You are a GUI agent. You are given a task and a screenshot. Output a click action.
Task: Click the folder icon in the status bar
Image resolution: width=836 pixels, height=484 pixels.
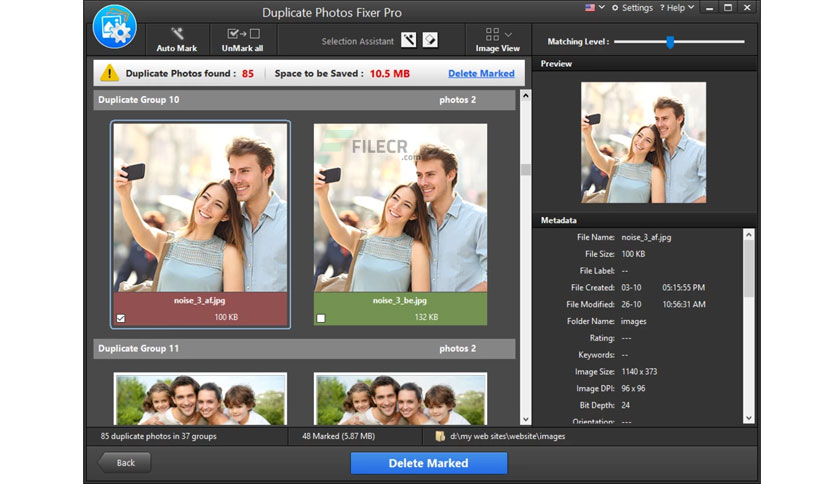[x=440, y=436]
